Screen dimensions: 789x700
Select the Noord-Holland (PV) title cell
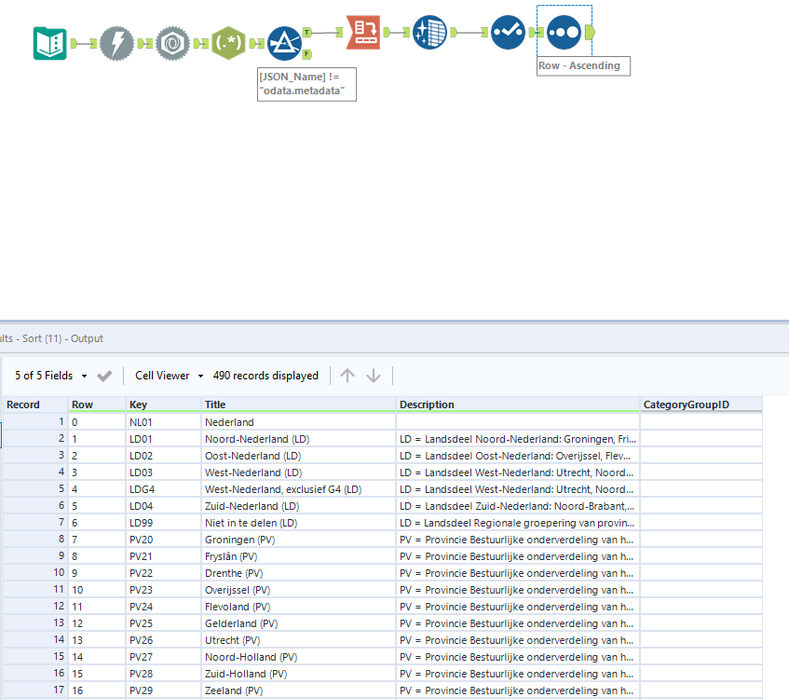298,657
